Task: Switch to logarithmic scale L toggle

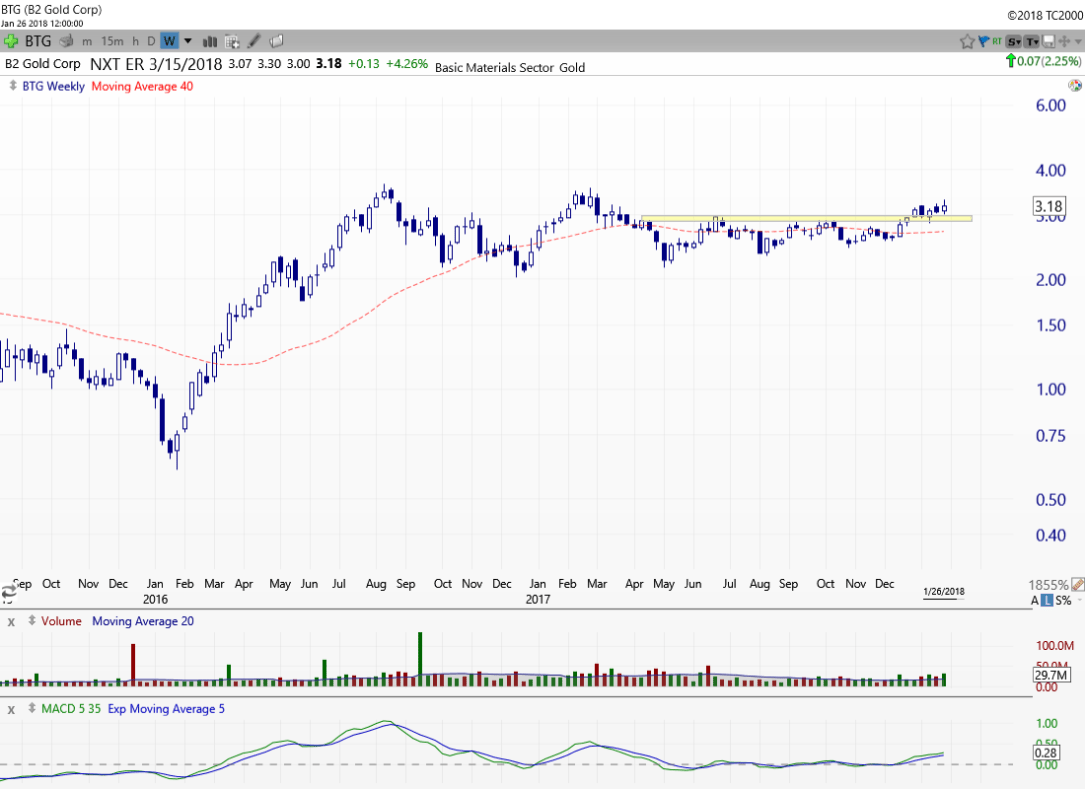Action: (x=1046, y=600)
